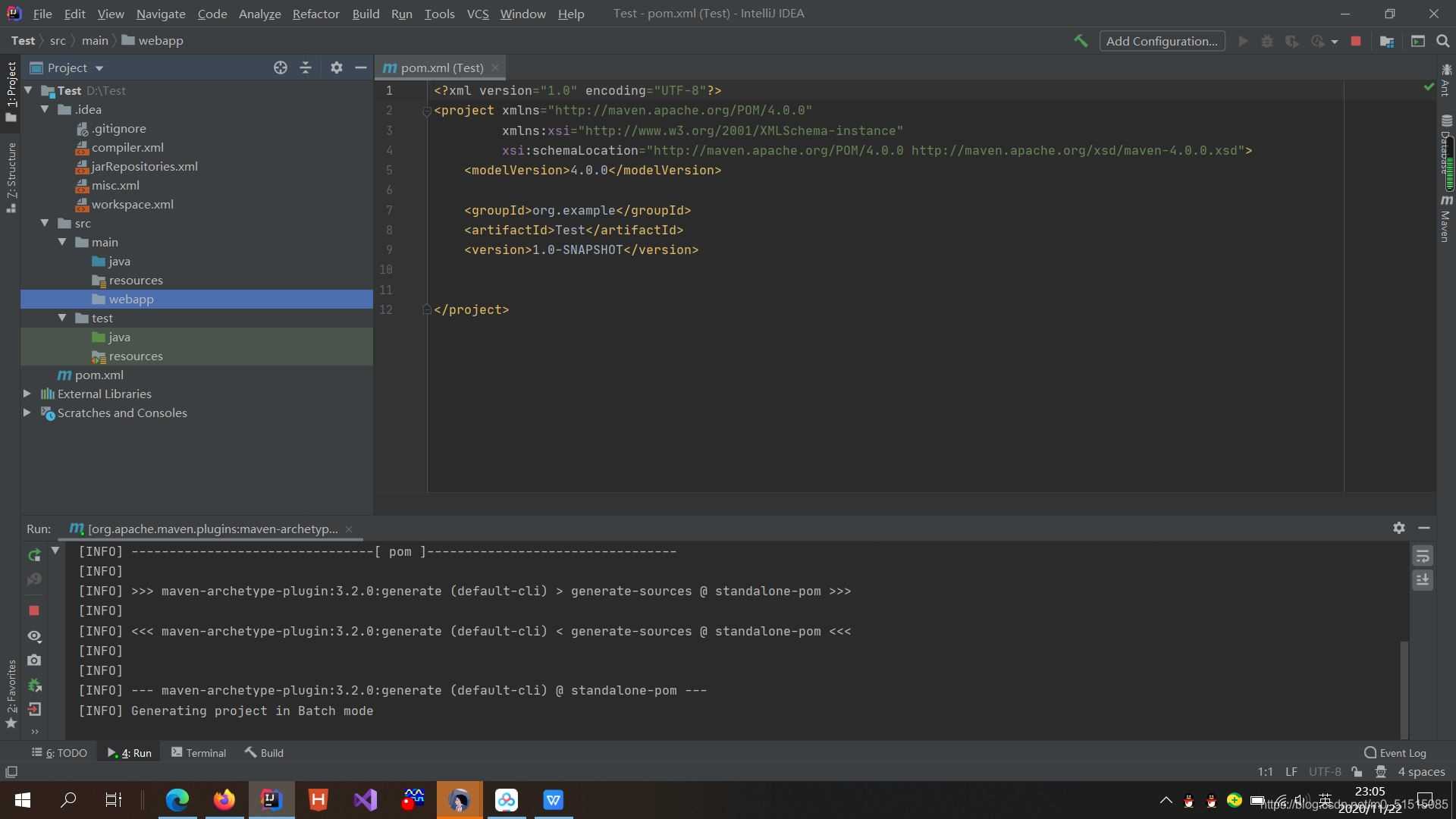This screenshot has height=819, width=1456.
Task: Click the Collapse all tree icon
Action: 306,67
